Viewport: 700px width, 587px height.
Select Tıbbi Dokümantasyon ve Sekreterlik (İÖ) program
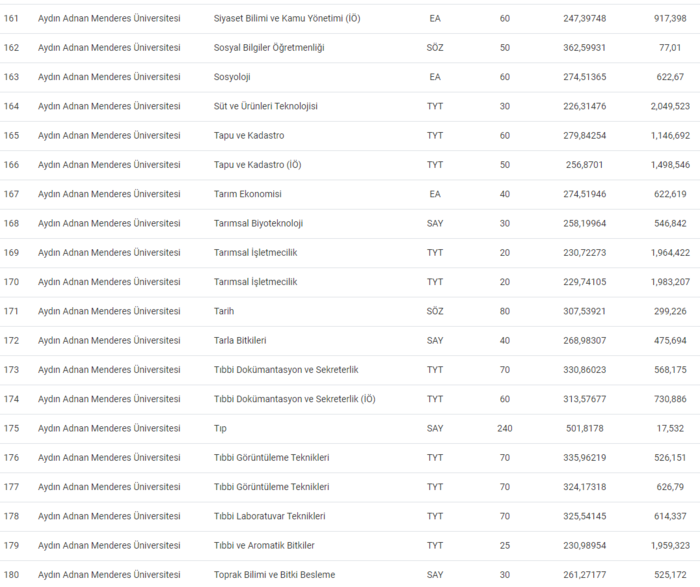tap(295, 399)
